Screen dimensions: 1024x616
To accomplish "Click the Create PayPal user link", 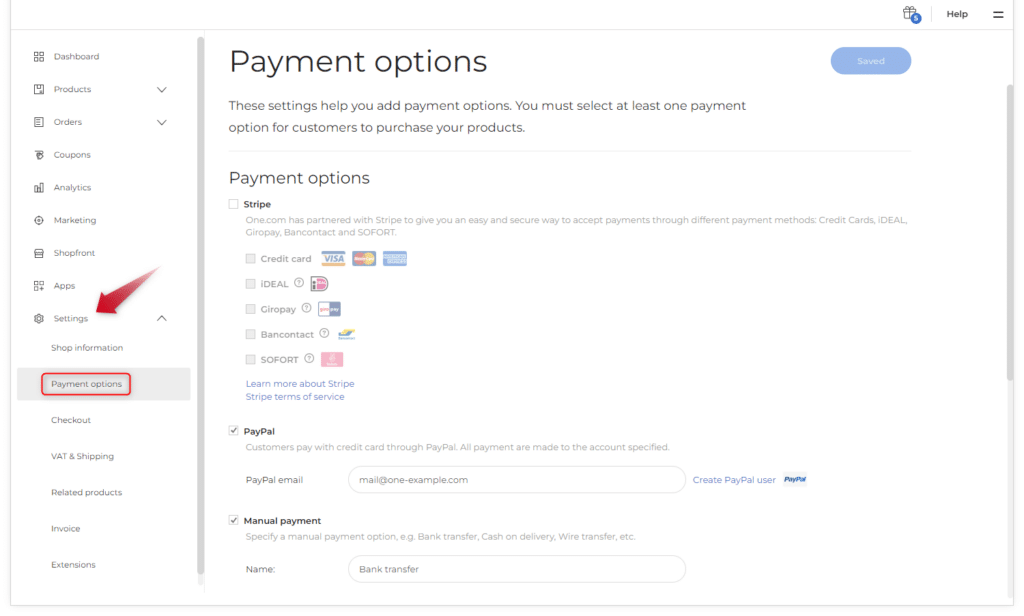I will click(734, 480).
